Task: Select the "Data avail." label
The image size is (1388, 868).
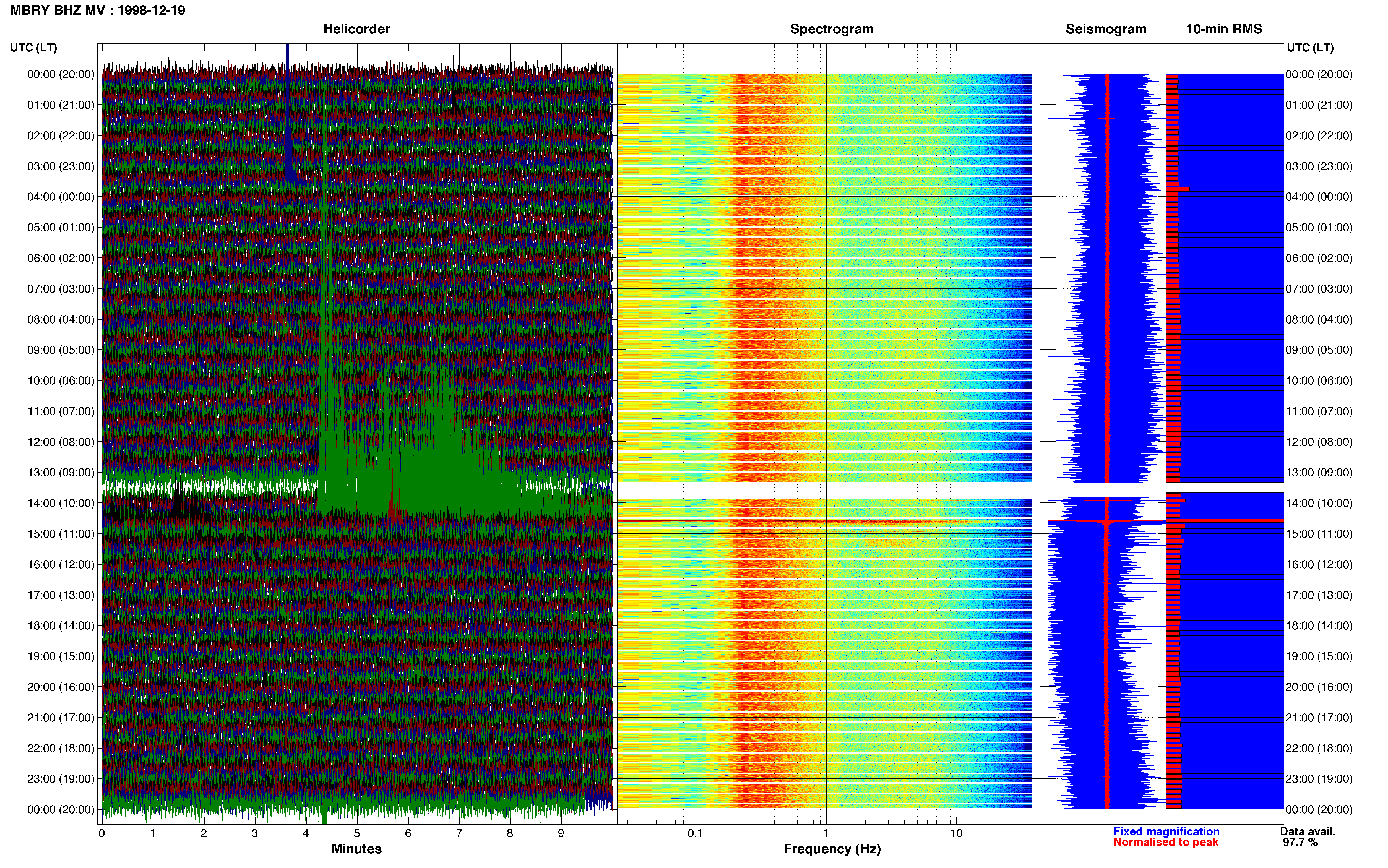Action: pyautogui.click(x=1308, y=831)
